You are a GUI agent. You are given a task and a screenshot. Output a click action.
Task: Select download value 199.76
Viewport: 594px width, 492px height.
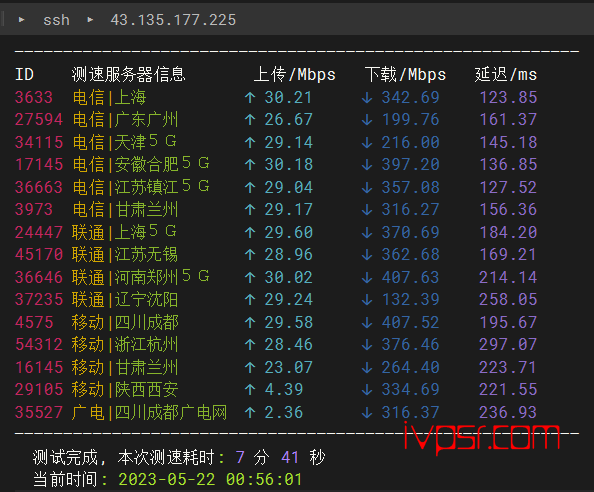pos(410,120)
